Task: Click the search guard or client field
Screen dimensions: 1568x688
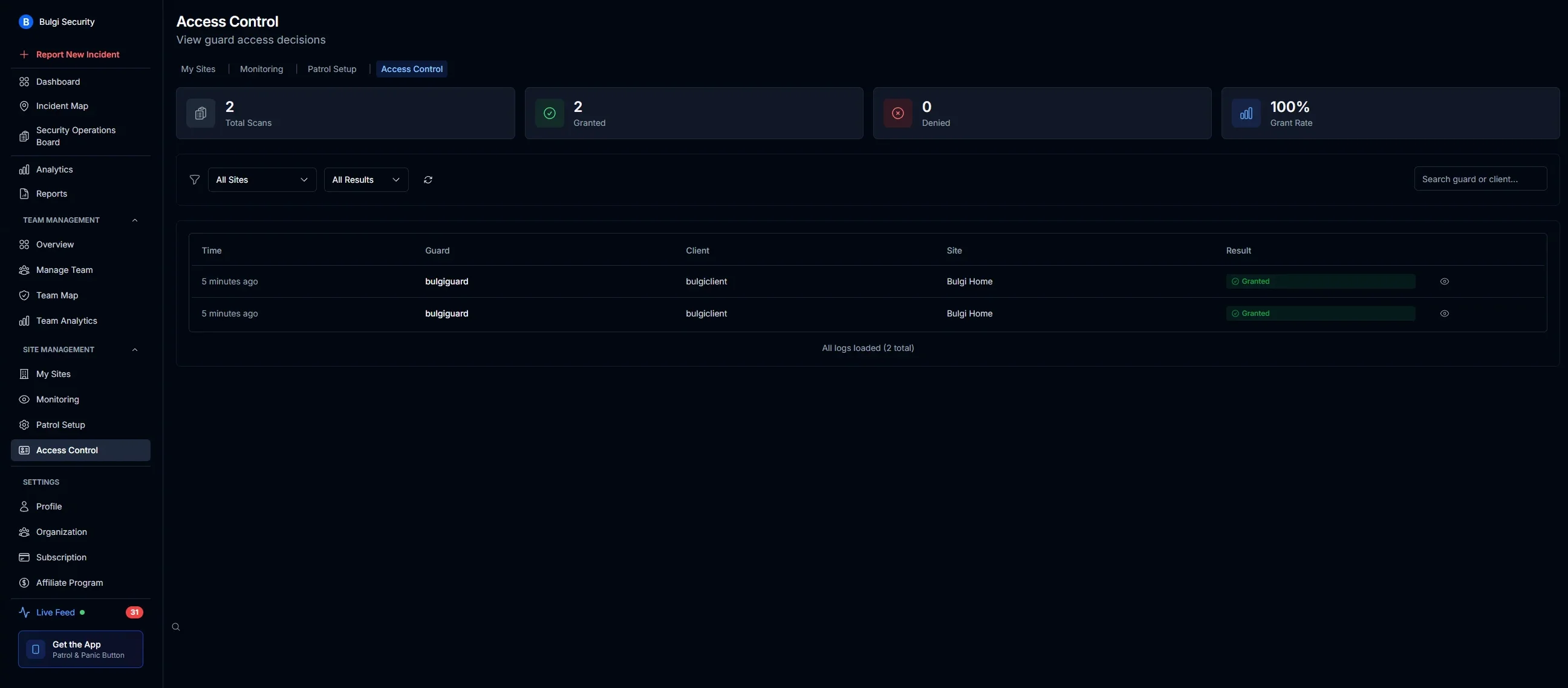Action: 1480,179
